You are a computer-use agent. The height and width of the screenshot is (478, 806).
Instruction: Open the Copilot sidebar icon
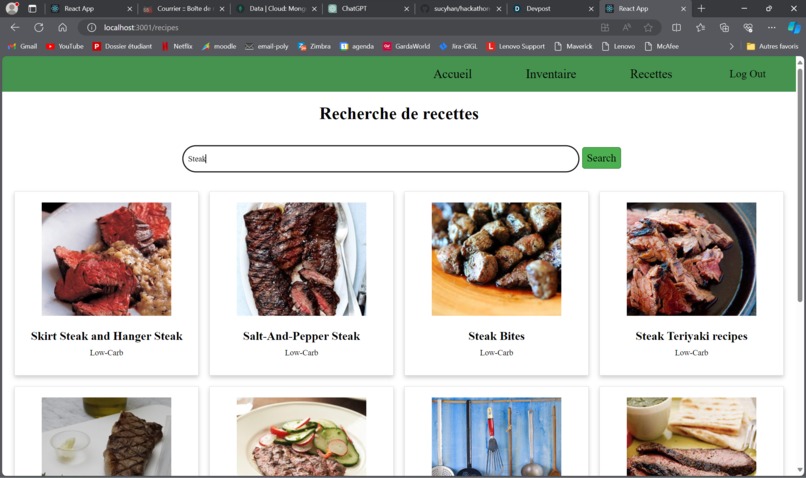(x=794, y=28)
